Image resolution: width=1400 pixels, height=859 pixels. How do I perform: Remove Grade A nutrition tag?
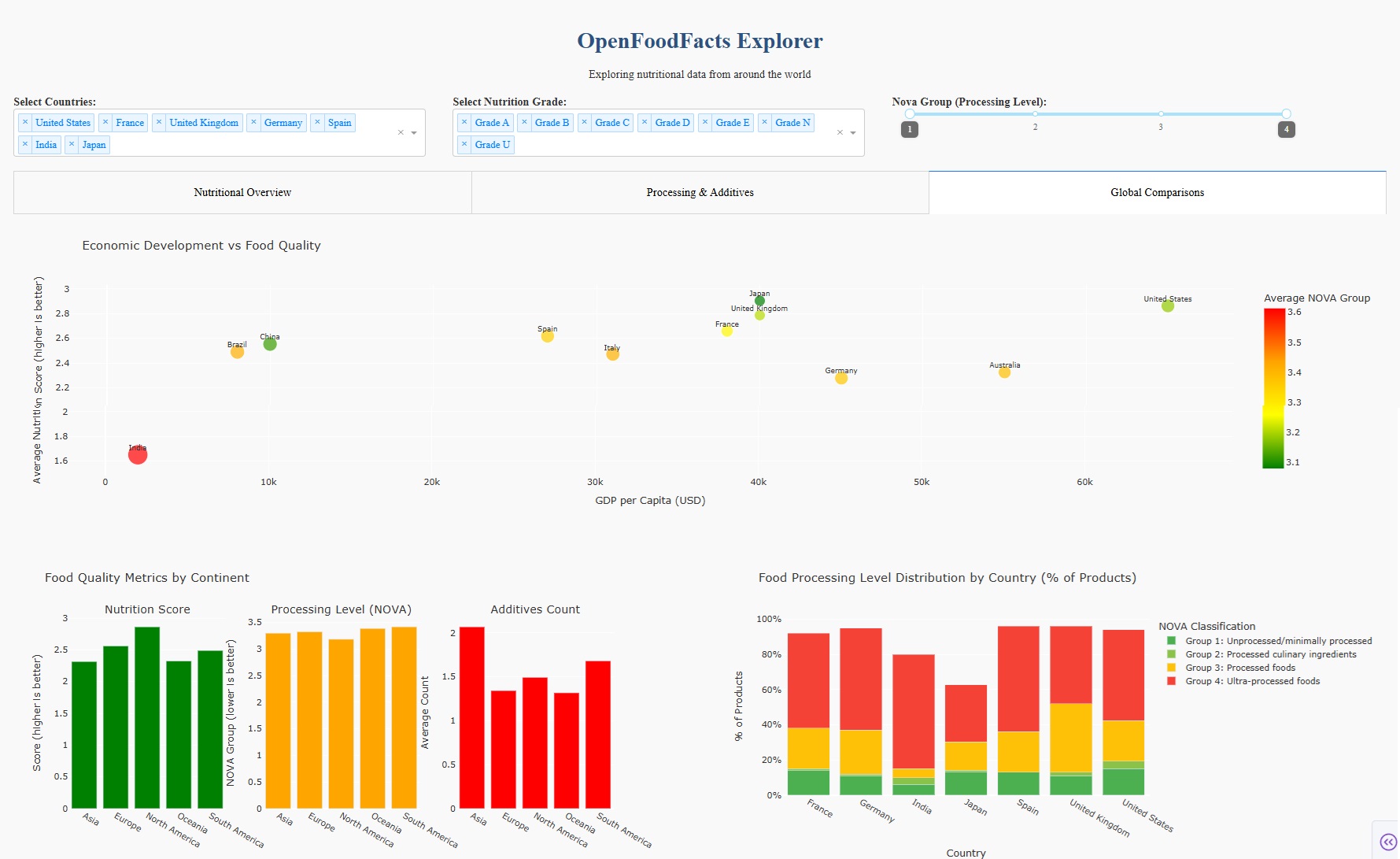pyautogui.click(x=464, y=123)
